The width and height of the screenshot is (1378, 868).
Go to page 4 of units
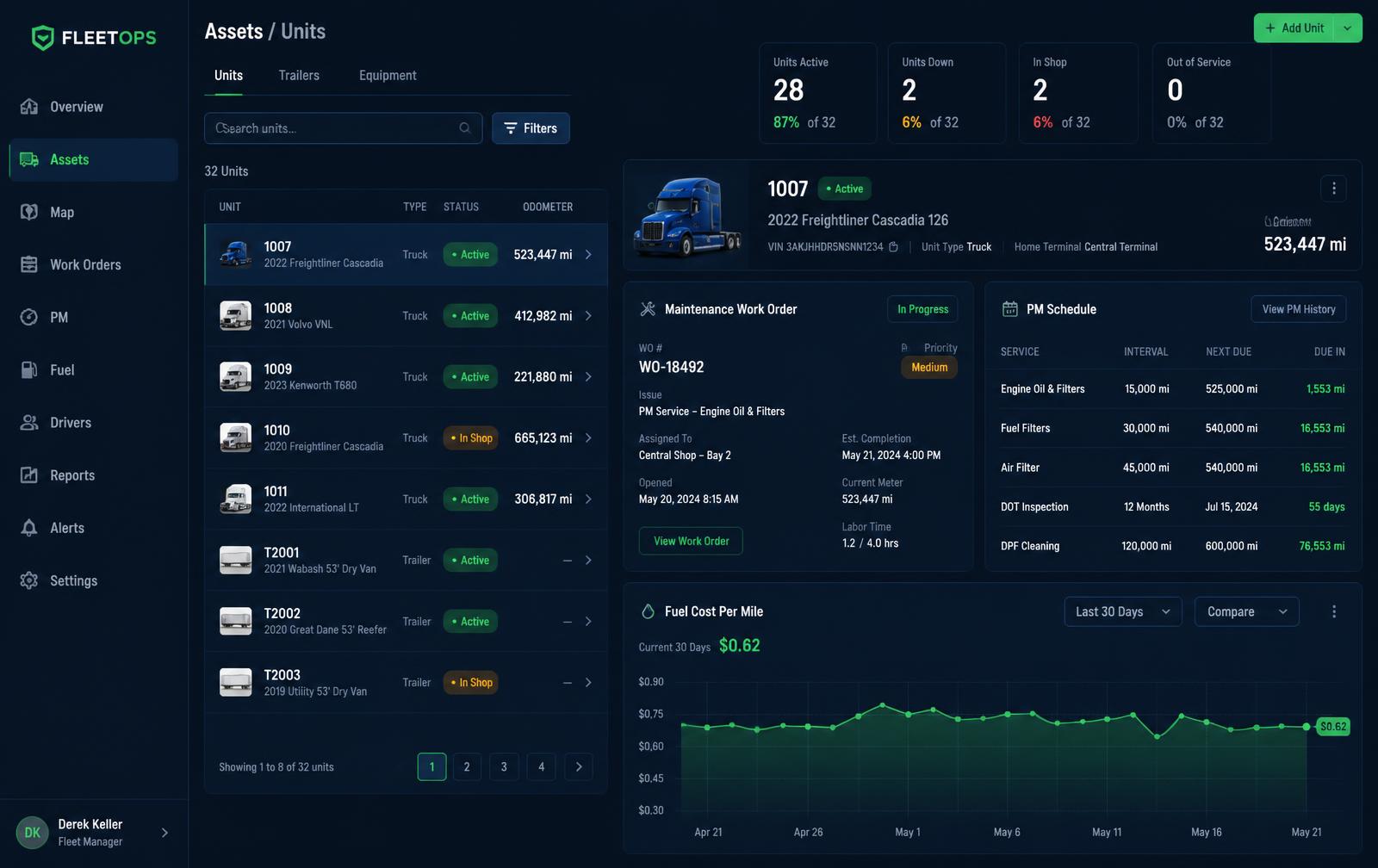pos(541,766)
